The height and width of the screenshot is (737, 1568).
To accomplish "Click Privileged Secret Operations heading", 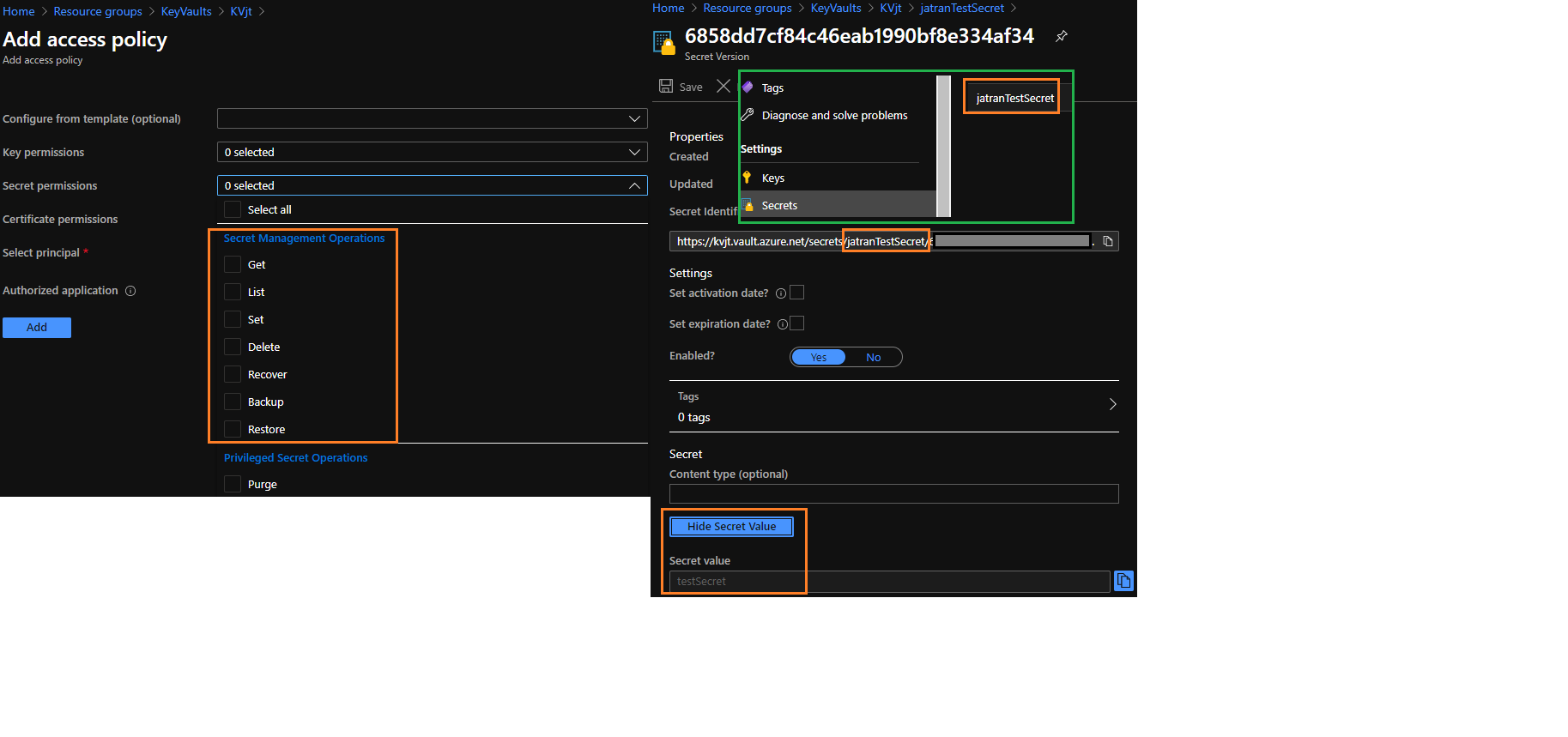I will (295, 458).
